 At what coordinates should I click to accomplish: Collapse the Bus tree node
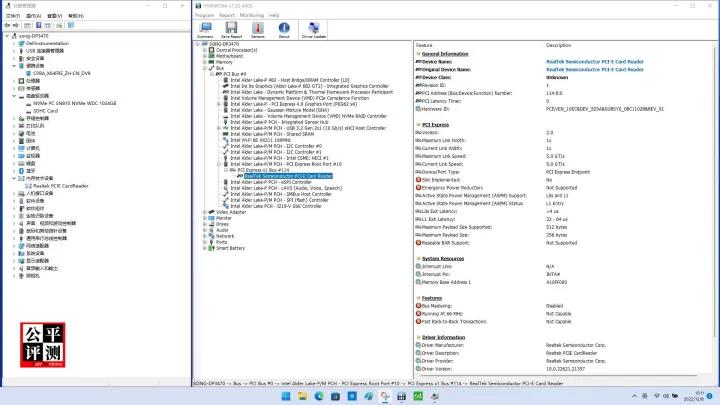(203, 68)
